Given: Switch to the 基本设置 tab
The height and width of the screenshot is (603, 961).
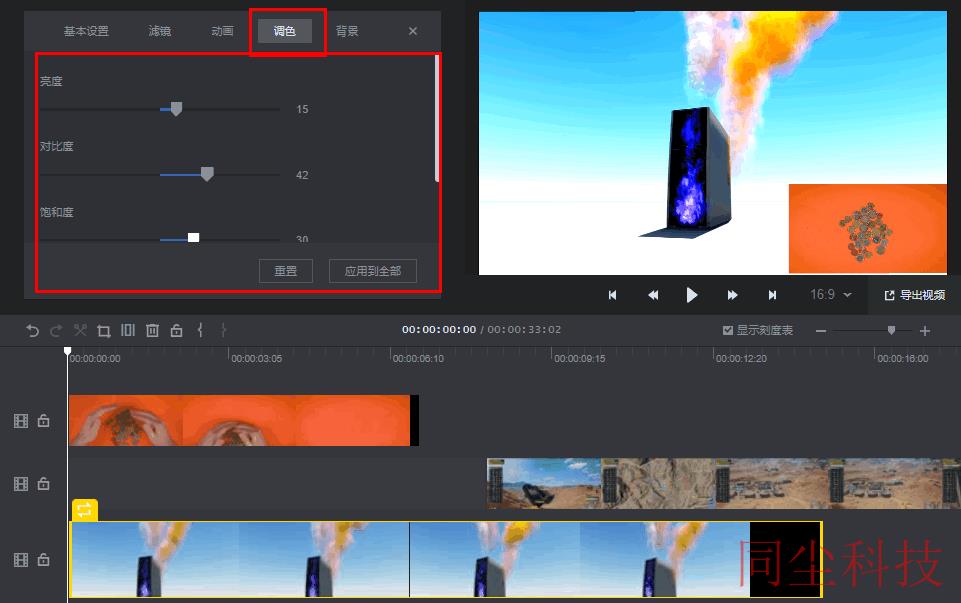Looking at the screenshot, I should tap(86, 31).
